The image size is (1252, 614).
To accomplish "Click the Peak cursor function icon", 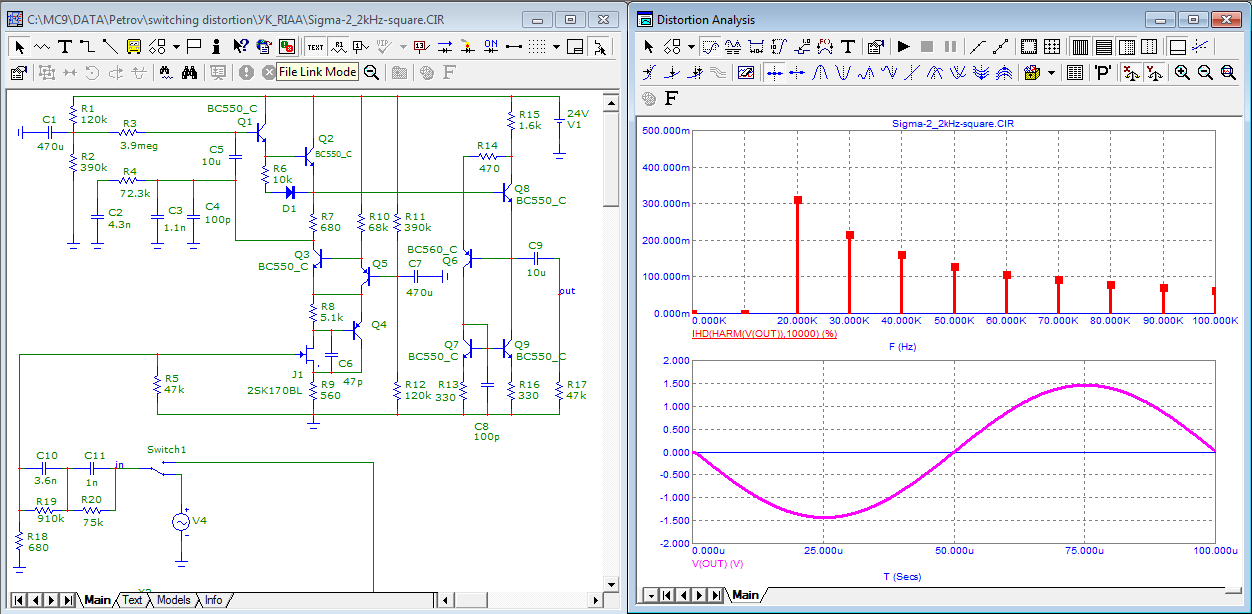I will pos(819,72).
